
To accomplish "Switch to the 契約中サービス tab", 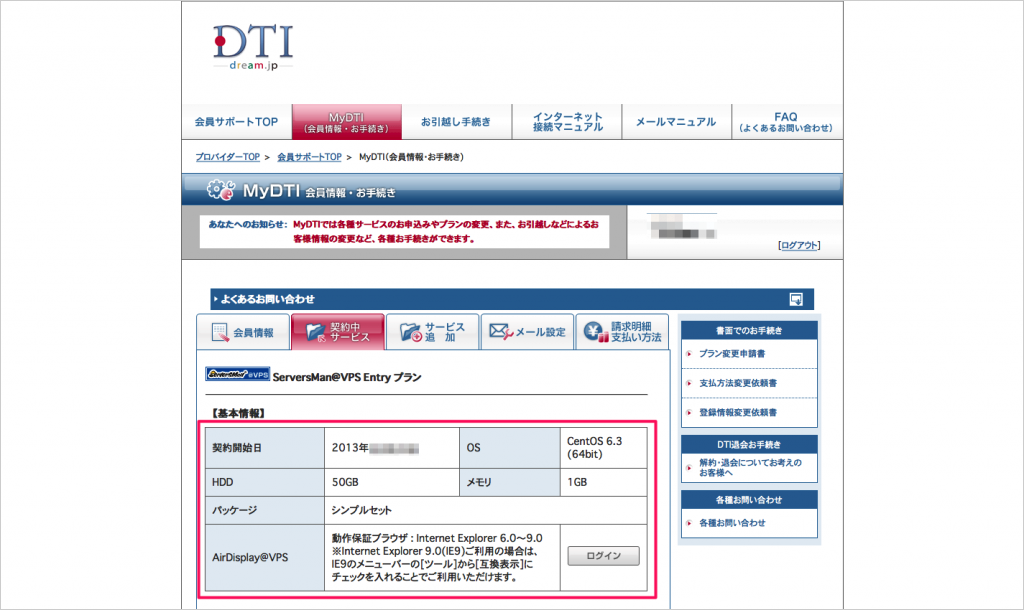I will coord(338,332).
